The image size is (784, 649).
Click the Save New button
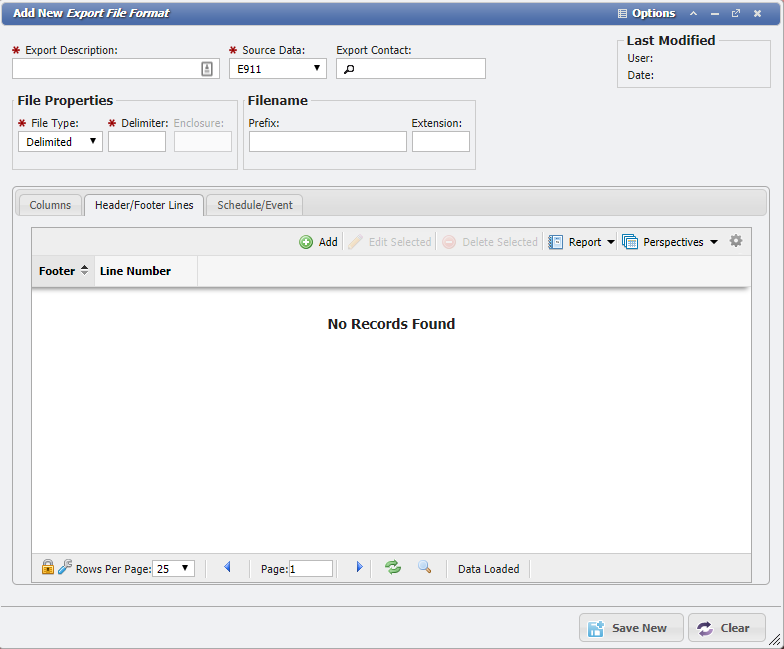(631, 628)
